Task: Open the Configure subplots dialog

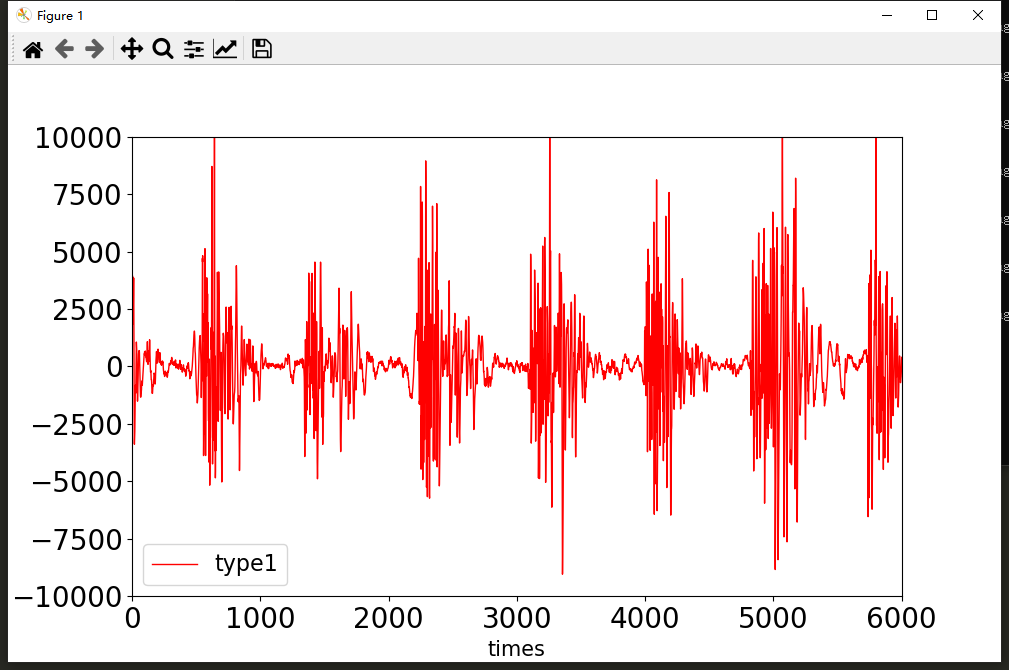Action: tap(194, 49)
